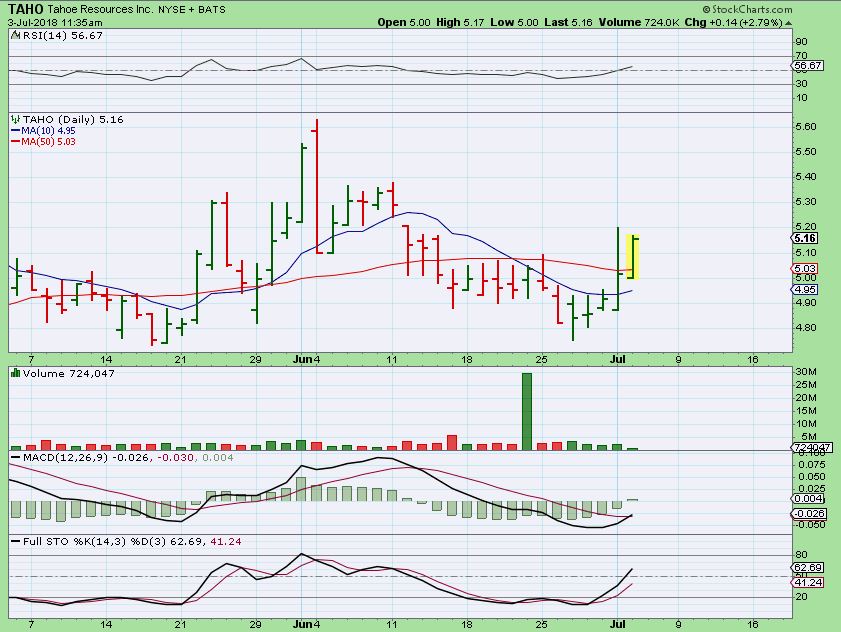Click the 5.60 price axis label

click(806, 127)
